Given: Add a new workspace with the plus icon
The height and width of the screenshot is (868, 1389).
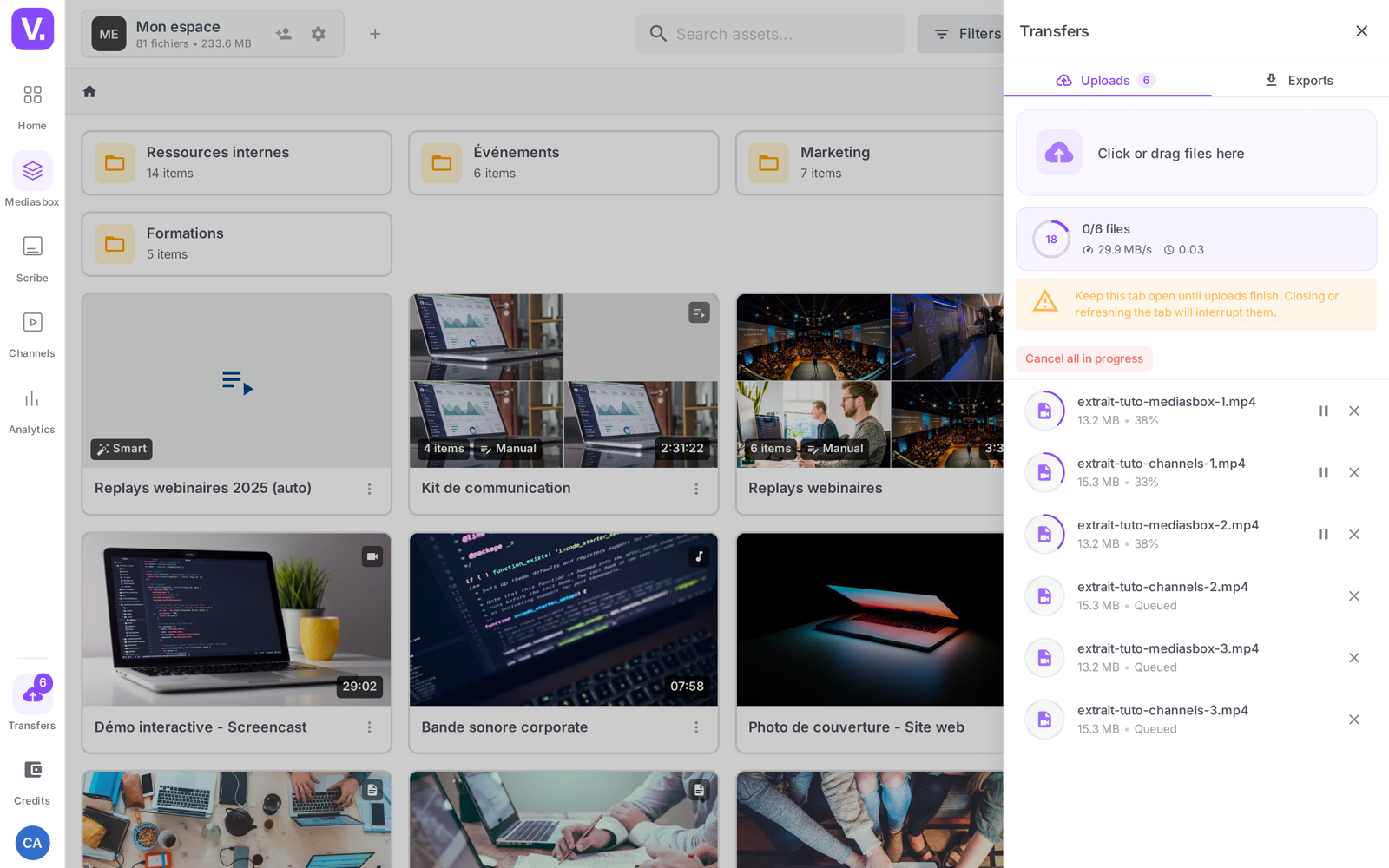Looking at the screenshot, I should point(375,34).
